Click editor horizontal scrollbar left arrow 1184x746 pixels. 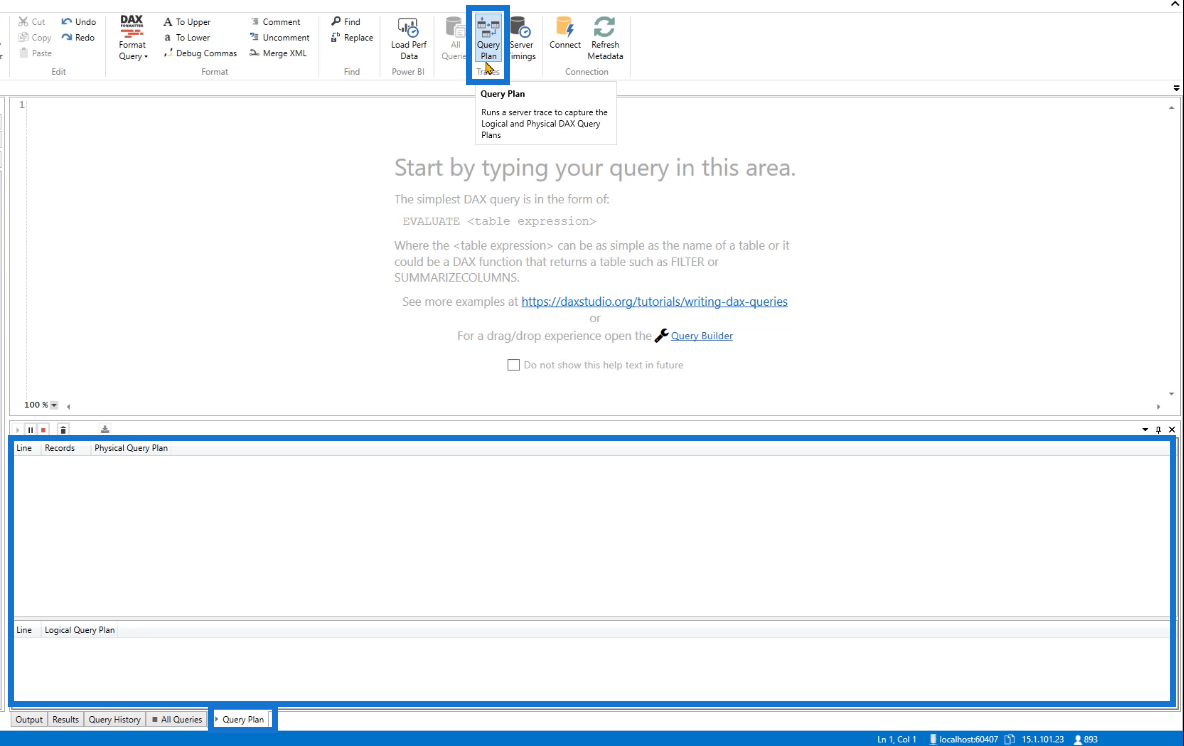[x=68, y=407]
